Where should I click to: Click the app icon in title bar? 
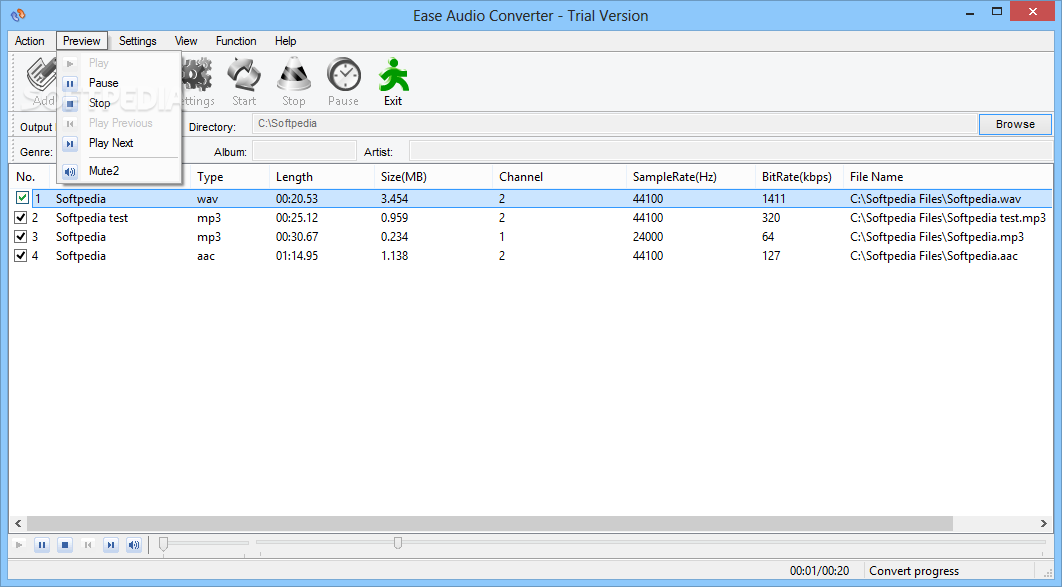point(18,14)
